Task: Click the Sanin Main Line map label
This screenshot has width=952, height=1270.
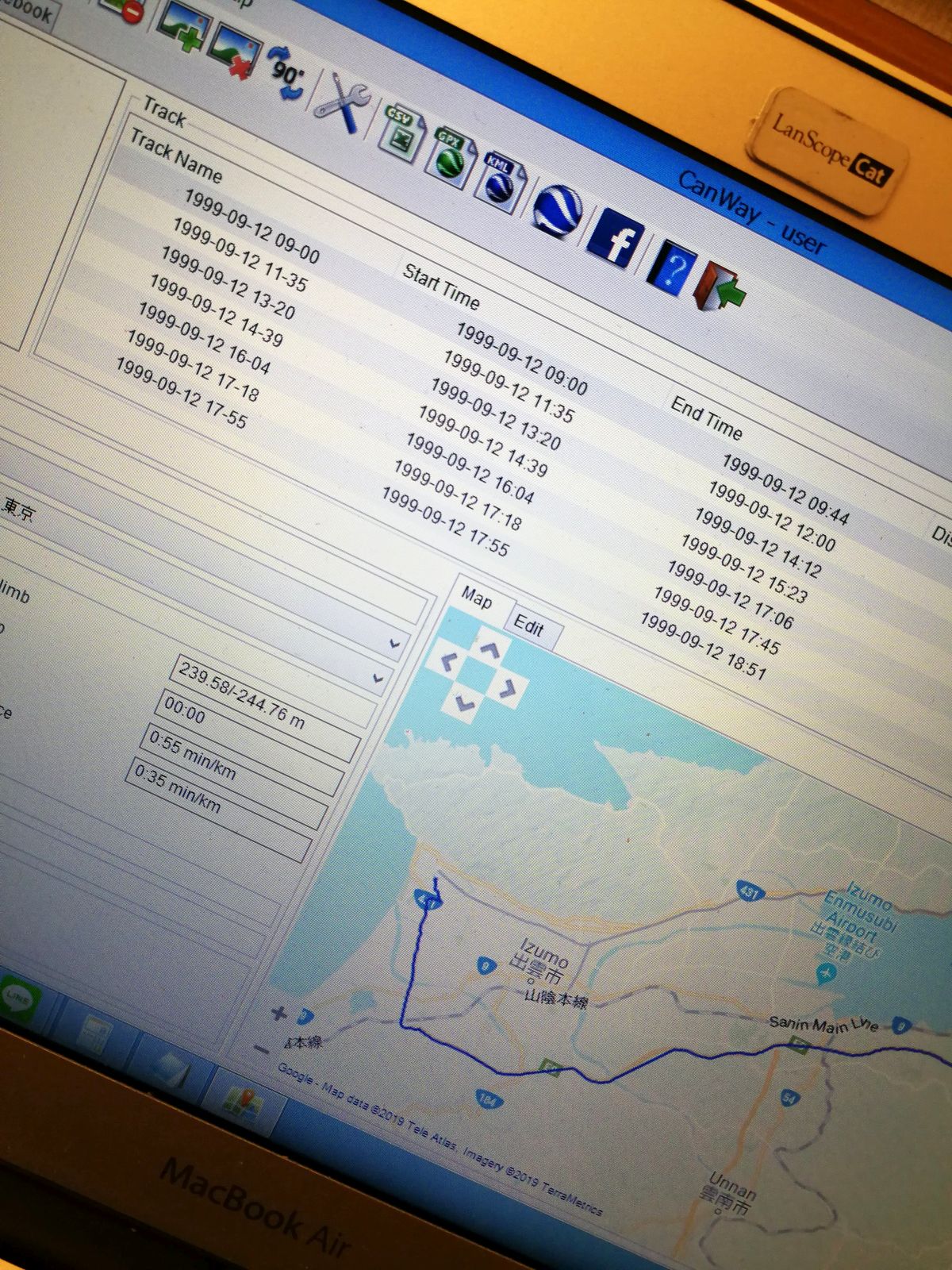Action: [x=823, y=1024]
